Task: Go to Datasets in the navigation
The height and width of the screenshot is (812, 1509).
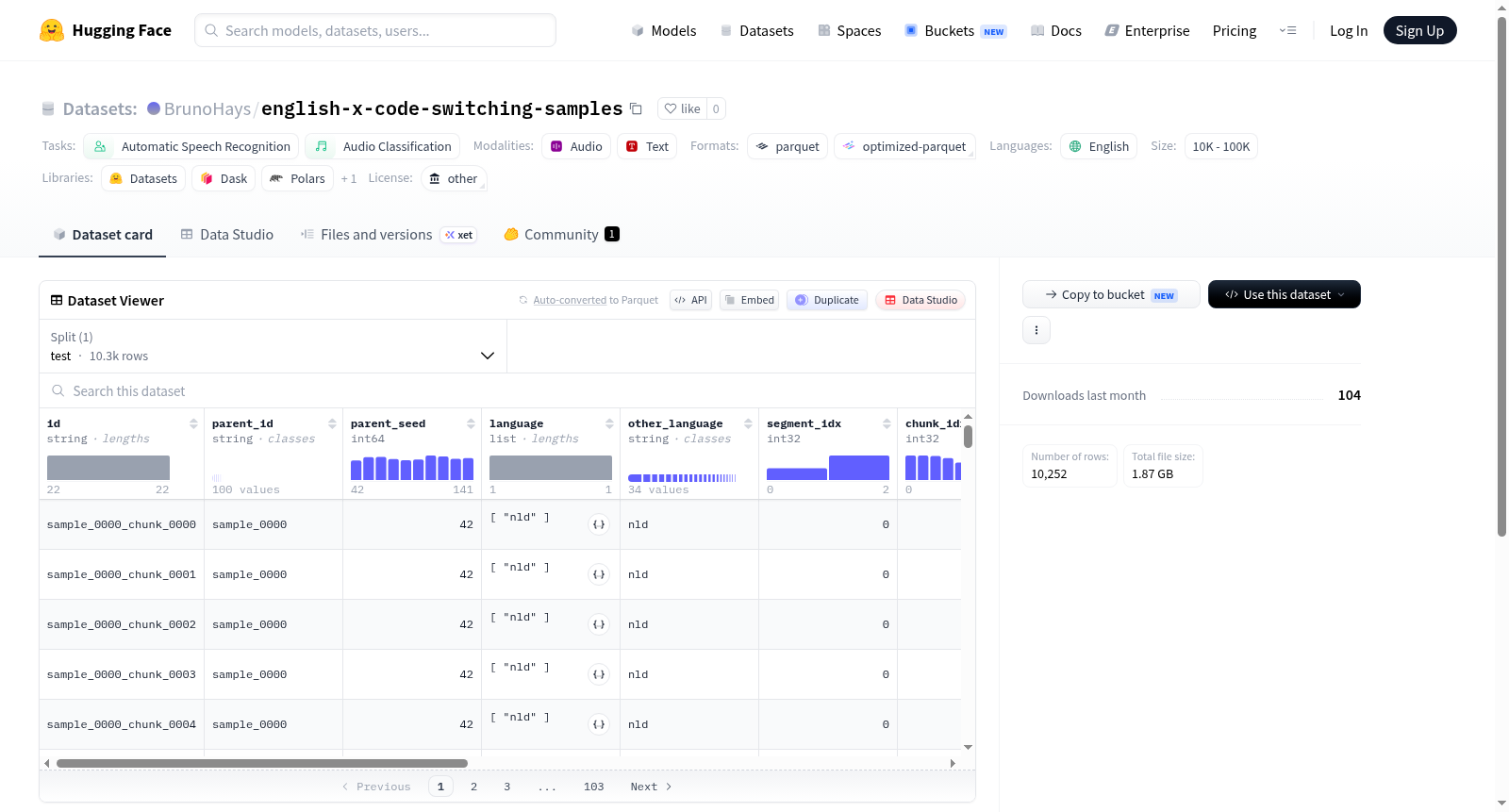Action: point(757,30)
